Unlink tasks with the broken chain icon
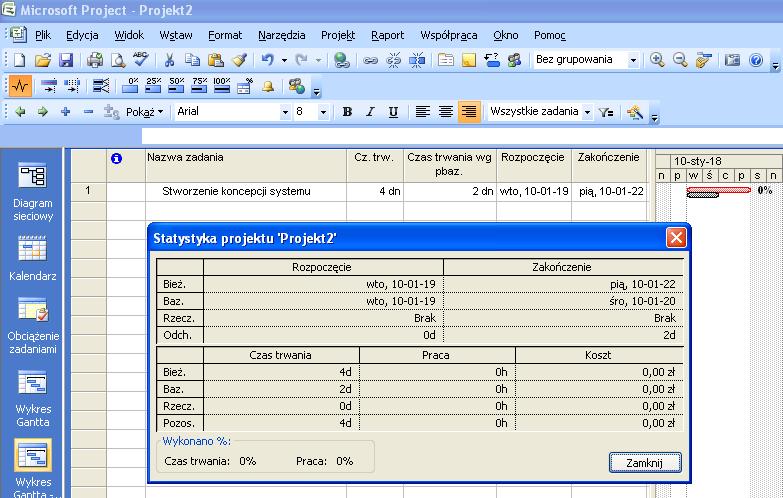This screenshot has width=783, height=498. point(393,60)
